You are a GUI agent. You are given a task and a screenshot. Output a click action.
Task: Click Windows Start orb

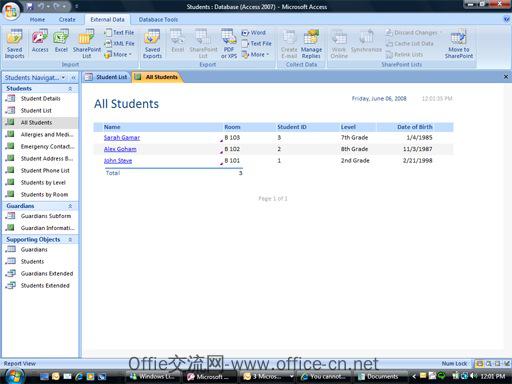click(14, 376)
